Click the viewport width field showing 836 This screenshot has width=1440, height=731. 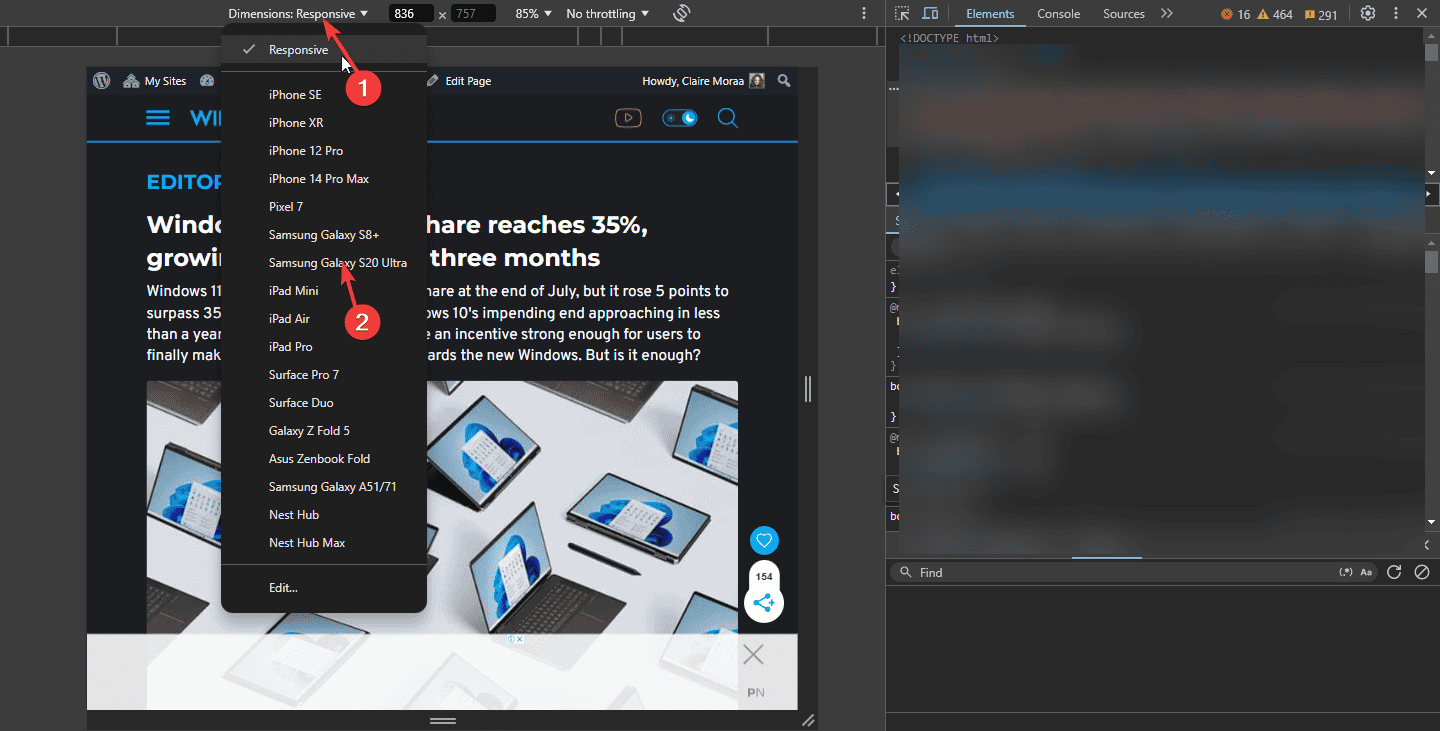pyautogui.click(x=411, y=14)
